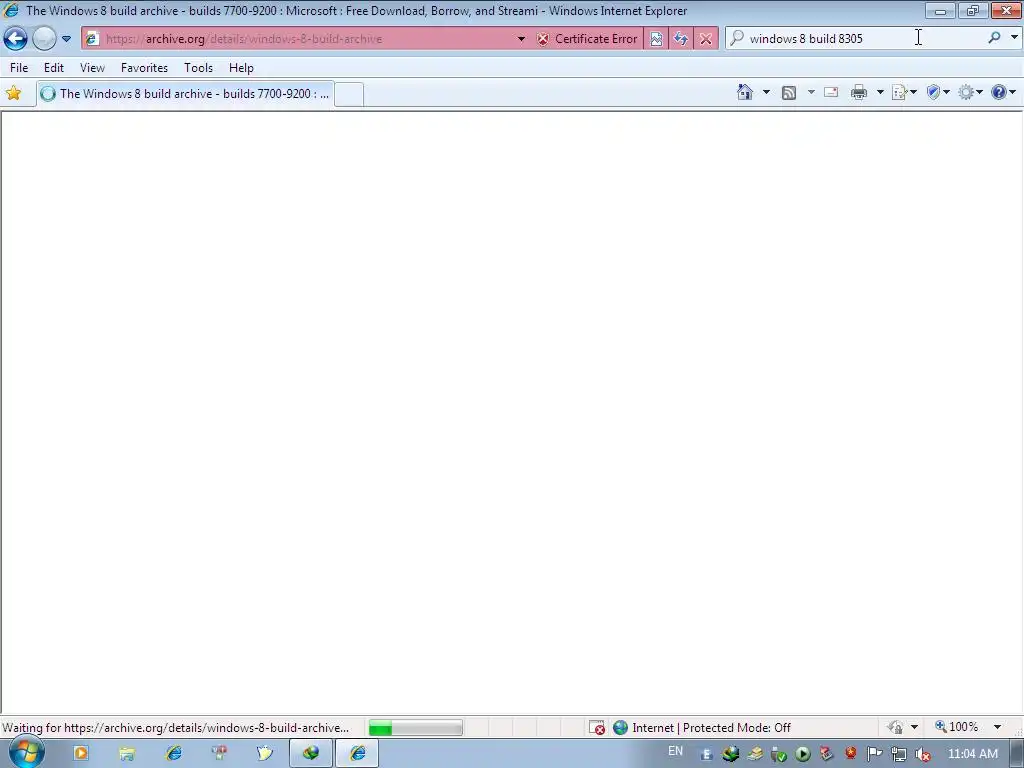This screenshot has width=1024, height=768.
Task: Switch to active Internet Explorer taskbar window
Action: pyautogui.click(x=357, y=753)
